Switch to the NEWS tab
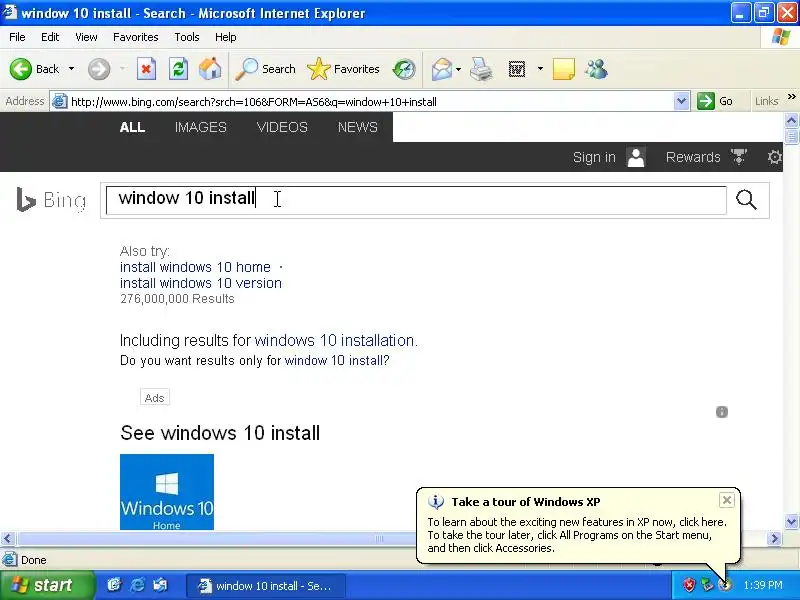The width and height of the screenshot is (800, 600). tap(358, 127)
